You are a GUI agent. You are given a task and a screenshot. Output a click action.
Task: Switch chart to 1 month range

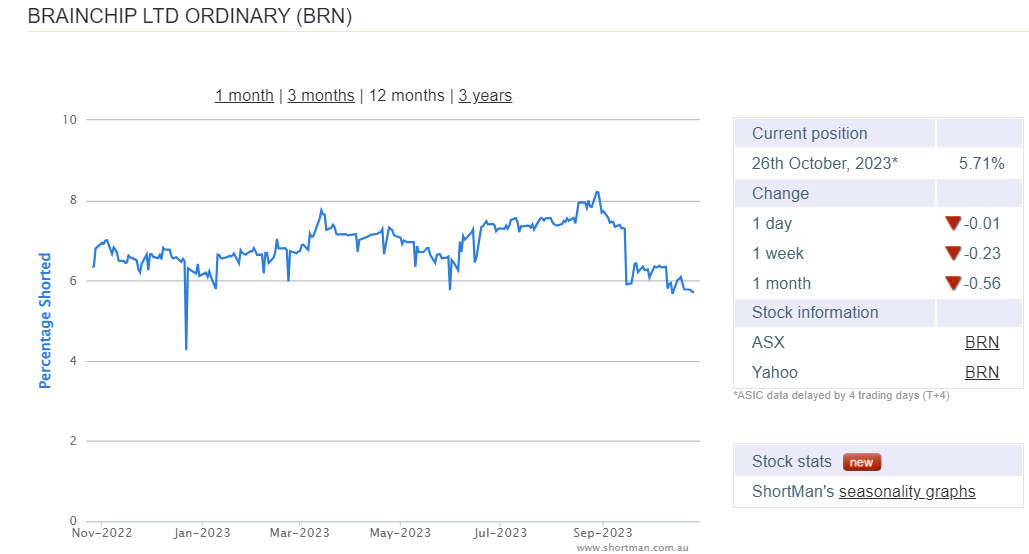tap(244, 96)
